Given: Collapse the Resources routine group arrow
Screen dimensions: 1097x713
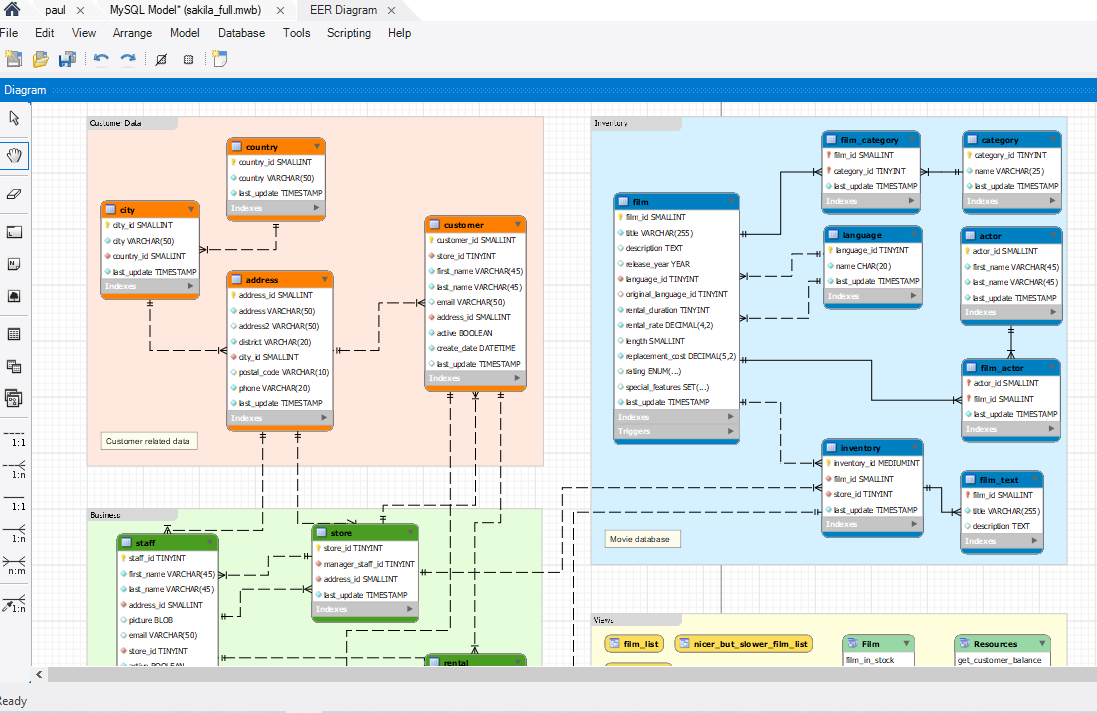Looking at the screenshot, I should tap(1042, 643).
